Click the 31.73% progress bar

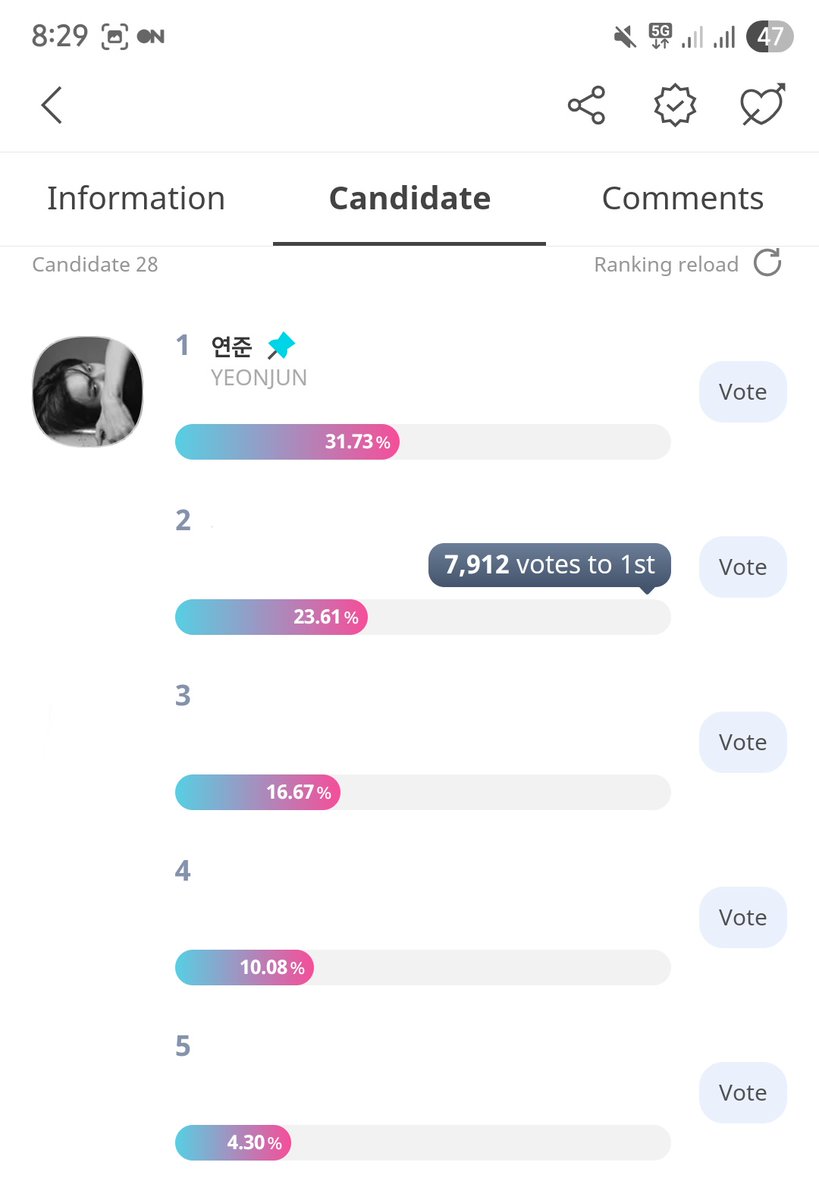coord(422,442)
